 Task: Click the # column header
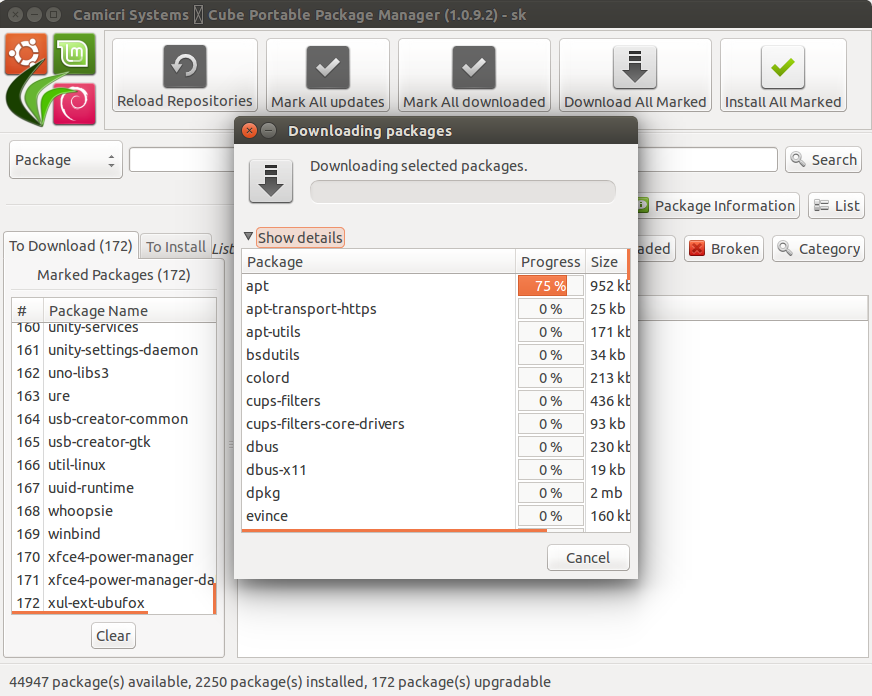click(x=26, y=310)
